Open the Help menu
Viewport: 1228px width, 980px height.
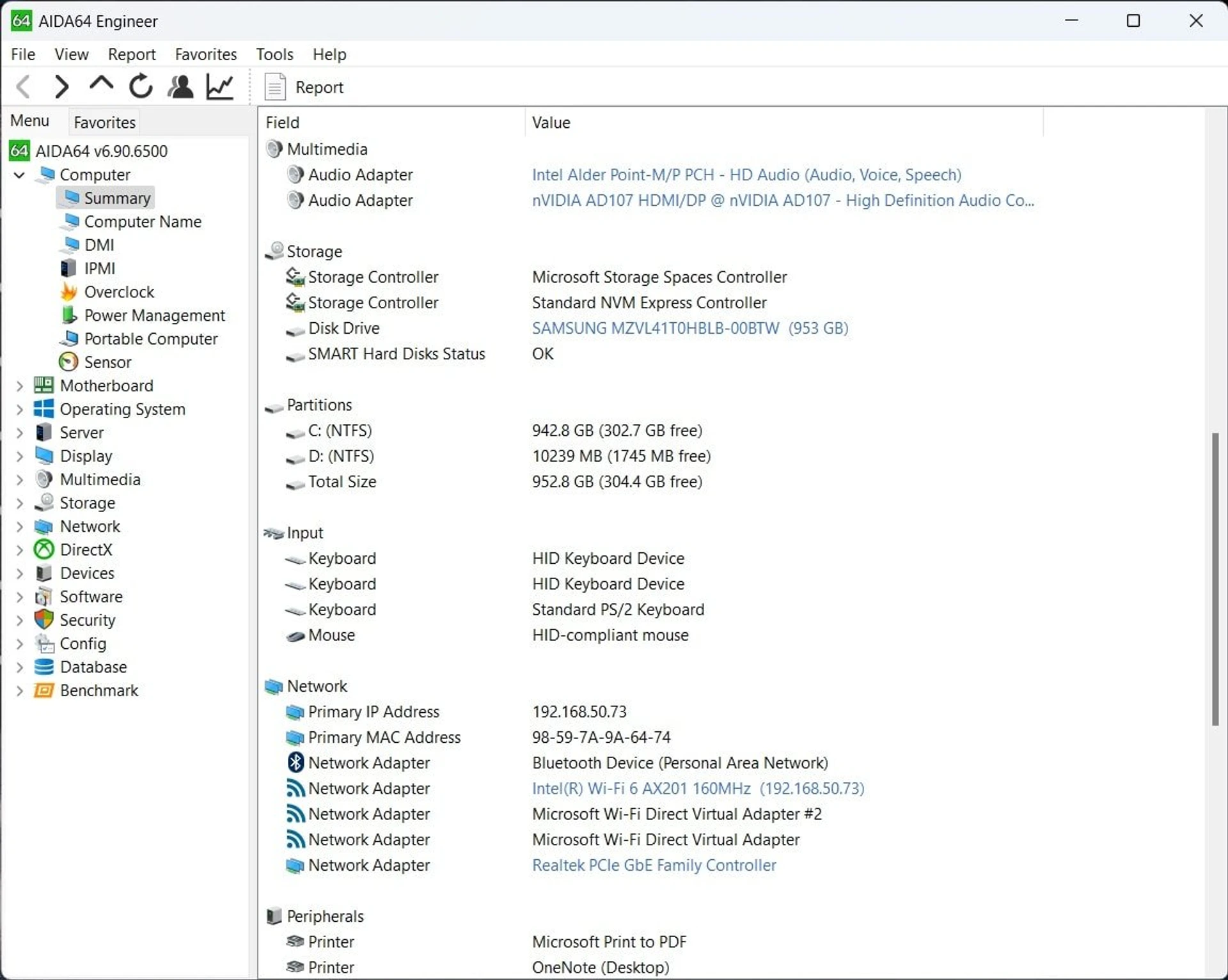pyautogui.click(x=329, y=54)
